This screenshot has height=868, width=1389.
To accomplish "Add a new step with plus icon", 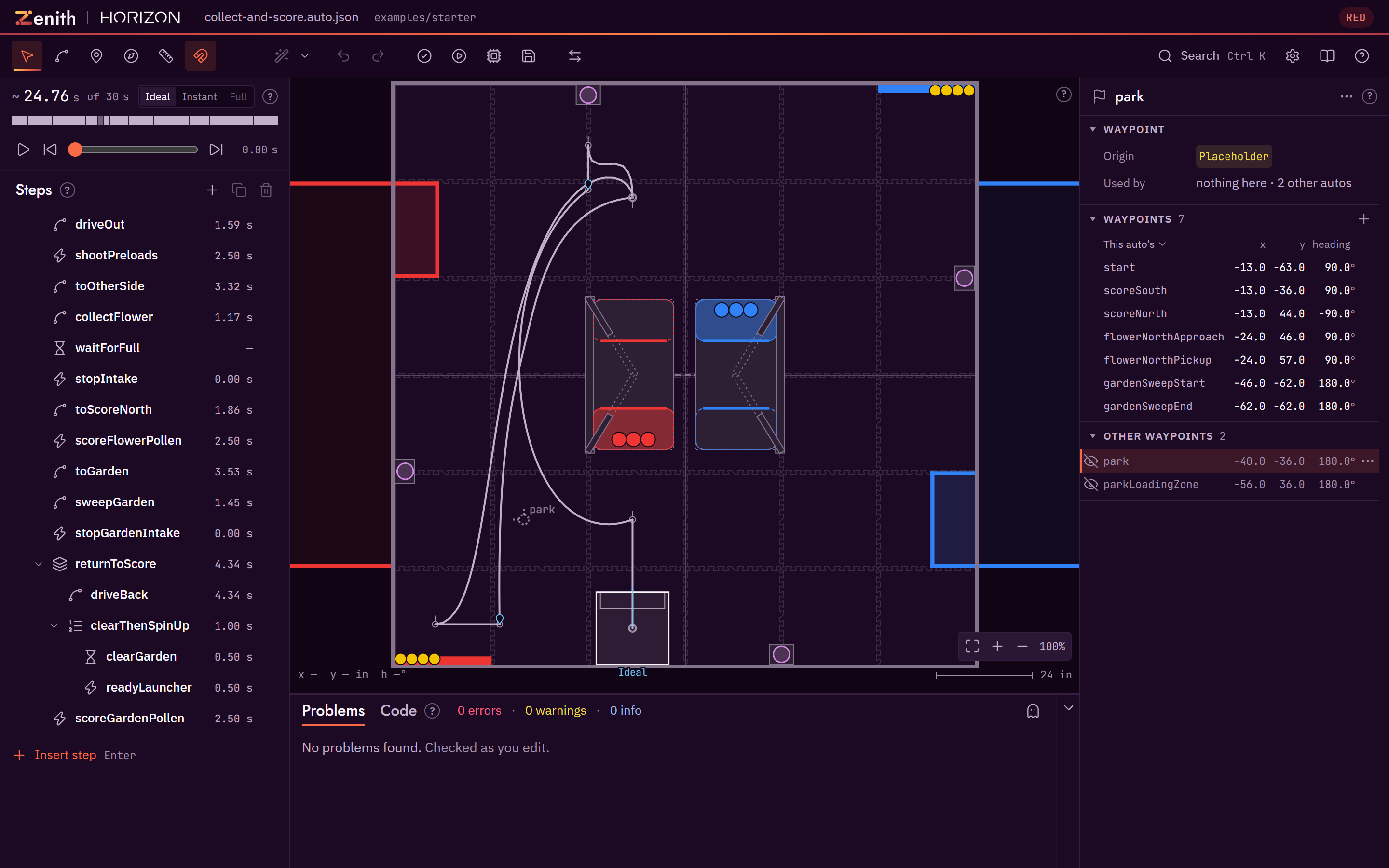I will click(212, 190).
